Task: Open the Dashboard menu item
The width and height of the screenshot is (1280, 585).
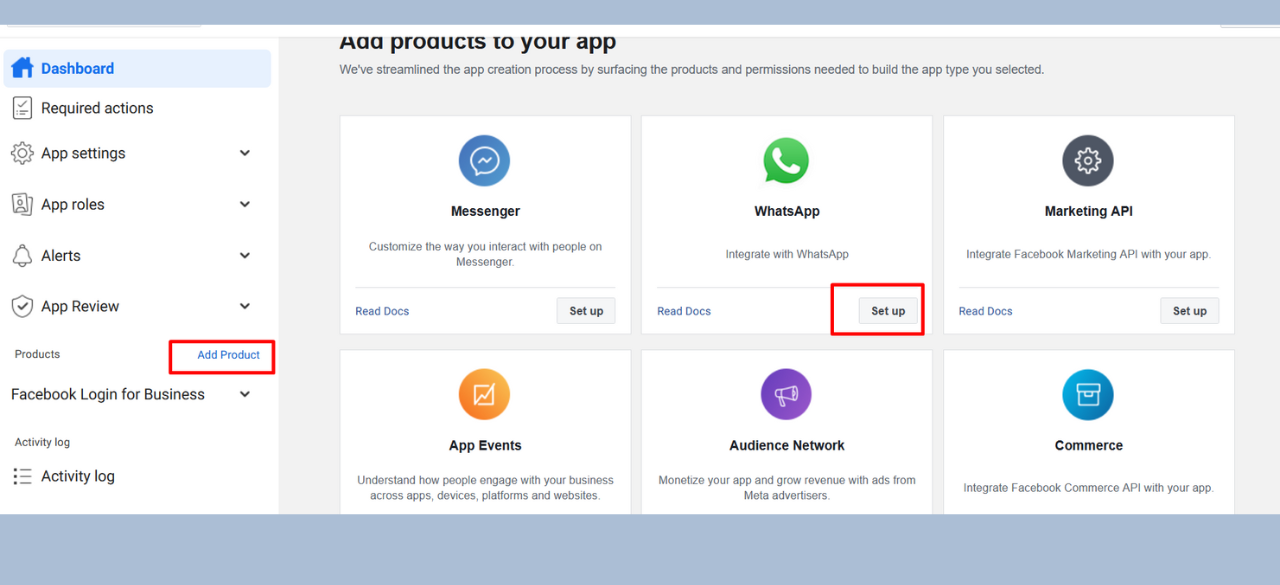Action: click(137, 68)
